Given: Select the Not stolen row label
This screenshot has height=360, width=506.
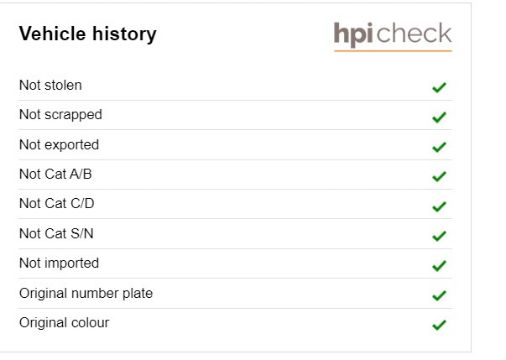Looking at the screenshot, I should pyautogui.click(x=50, y=85).
